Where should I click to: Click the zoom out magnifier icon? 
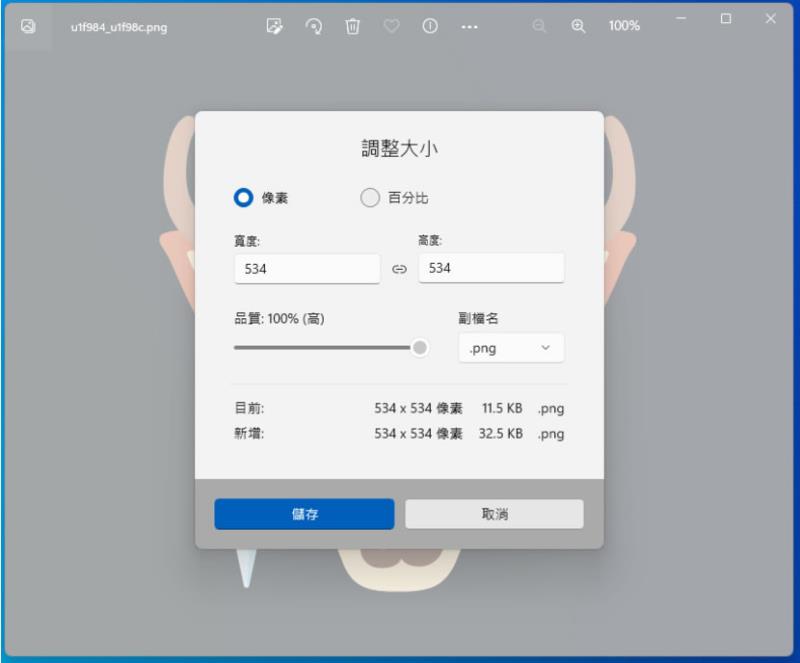click(x=539, y=26)
